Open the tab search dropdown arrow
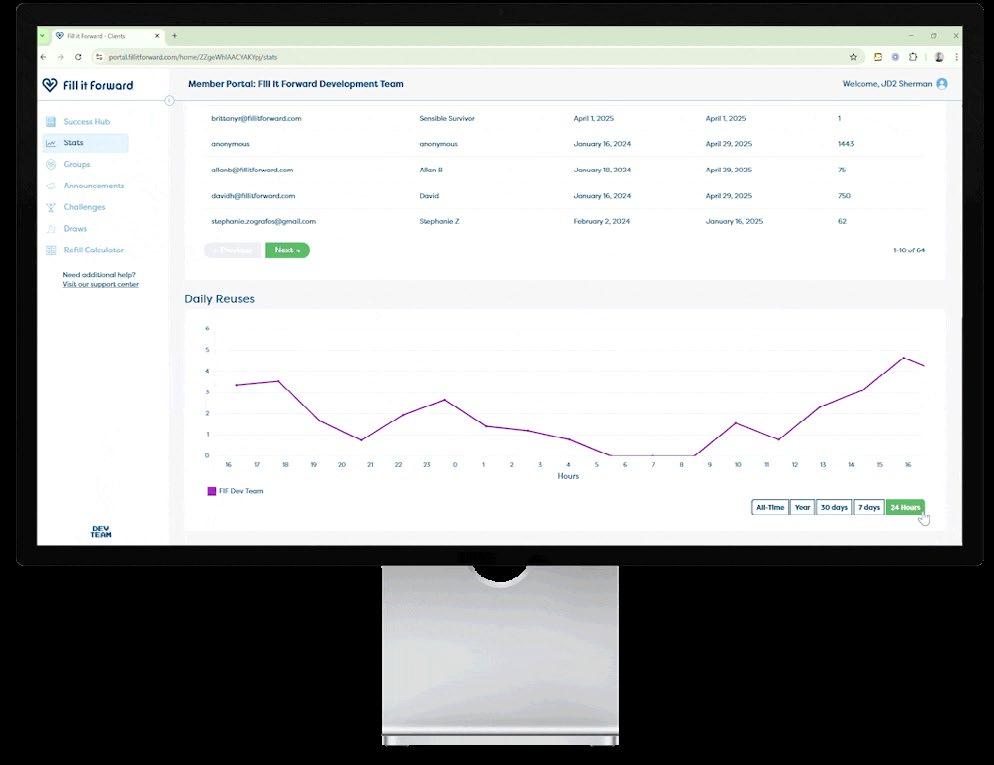The image size is (994, 765). point(42,36)
